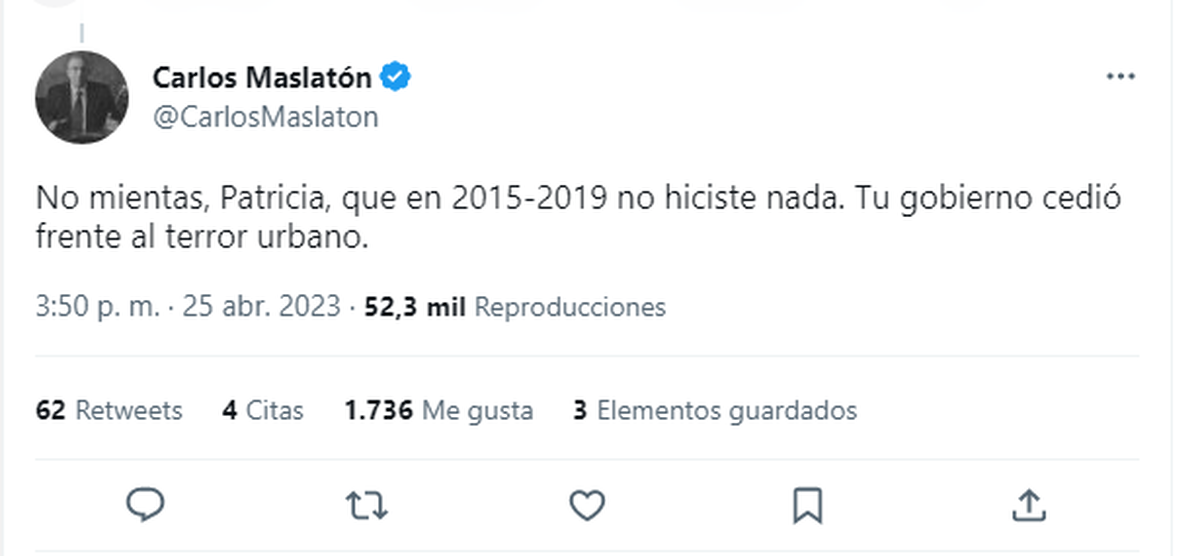Screen dimensions: 1200x556
Task: Retweet this post using the arrows icon
Action: coord(366,505)
